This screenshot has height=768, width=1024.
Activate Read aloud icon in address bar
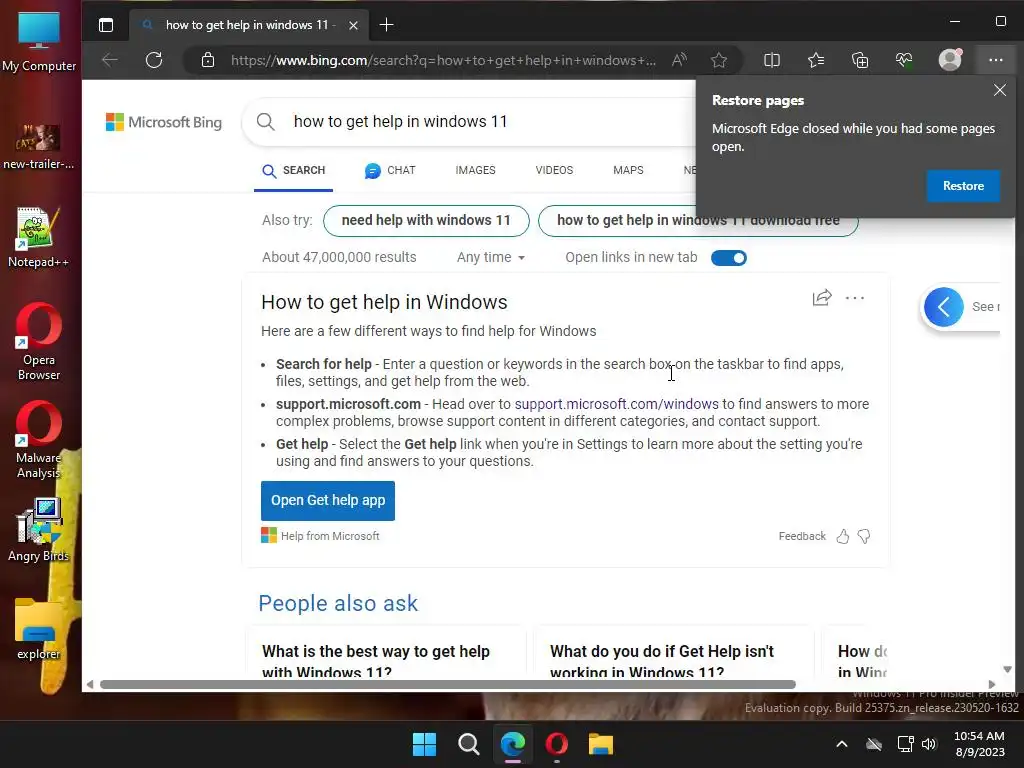point(679,60)
